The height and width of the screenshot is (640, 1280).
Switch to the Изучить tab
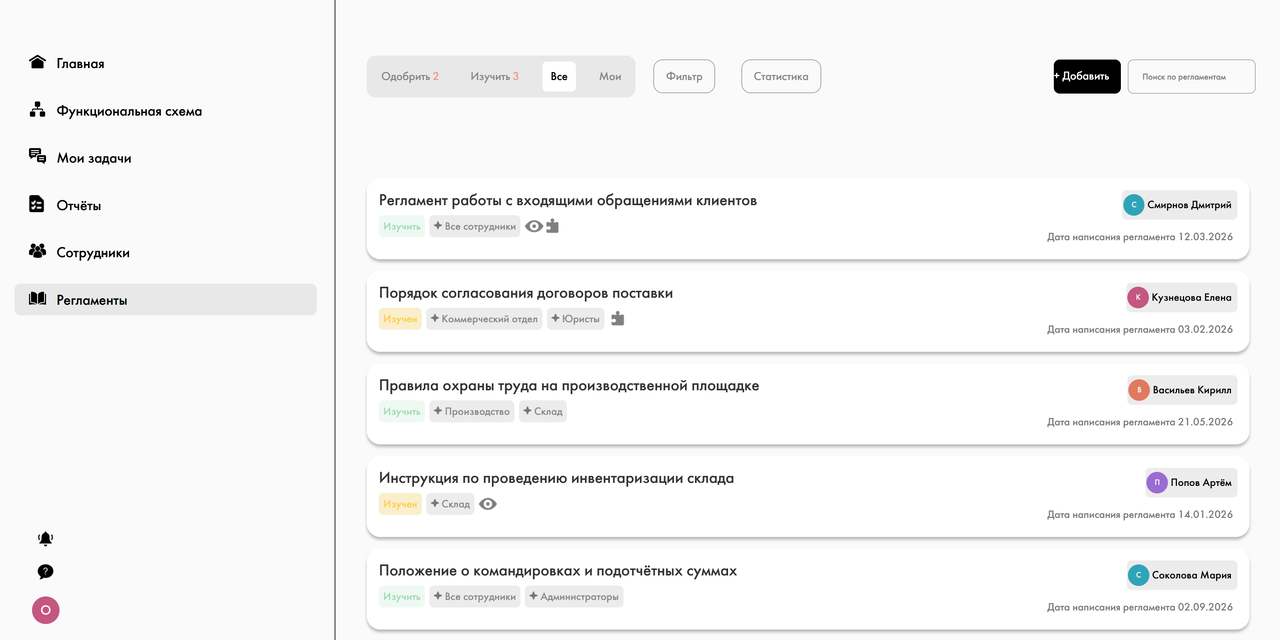[495, 77]
